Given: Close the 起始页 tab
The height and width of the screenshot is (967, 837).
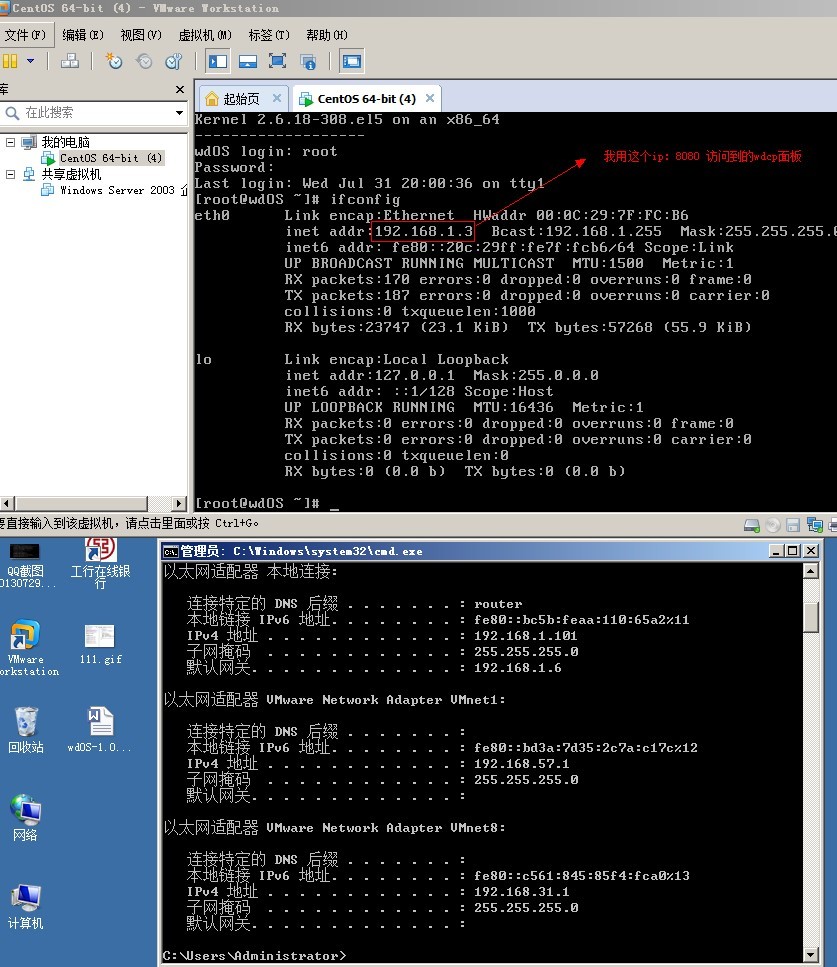Looking at the screenshot, I should point(277,98).
